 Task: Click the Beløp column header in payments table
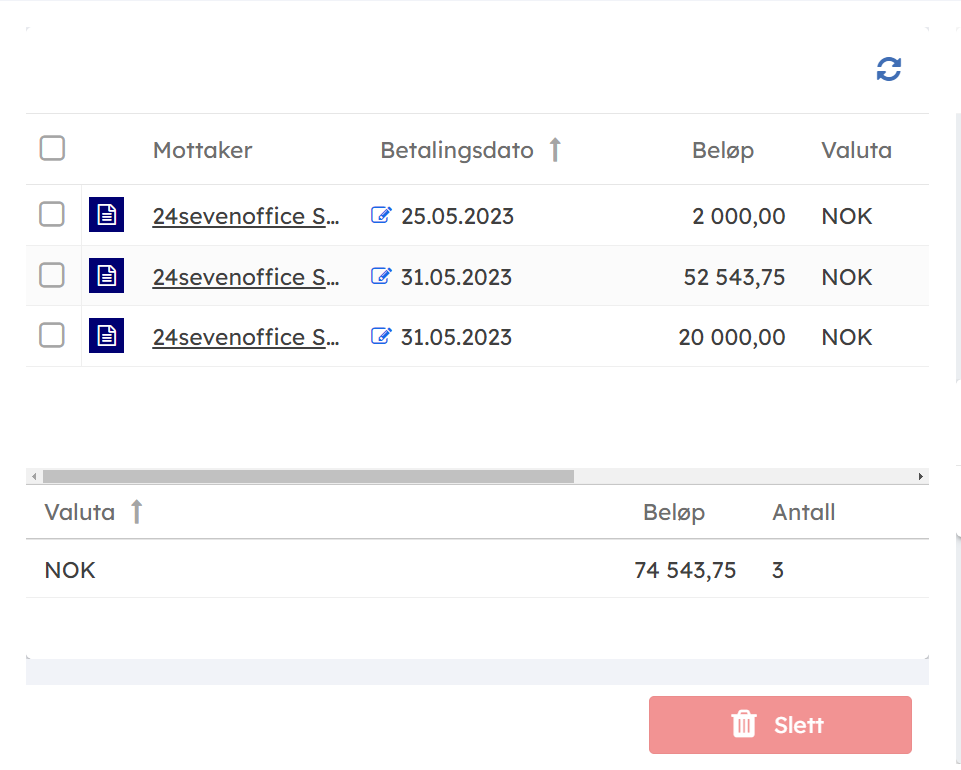click(722, 150)
